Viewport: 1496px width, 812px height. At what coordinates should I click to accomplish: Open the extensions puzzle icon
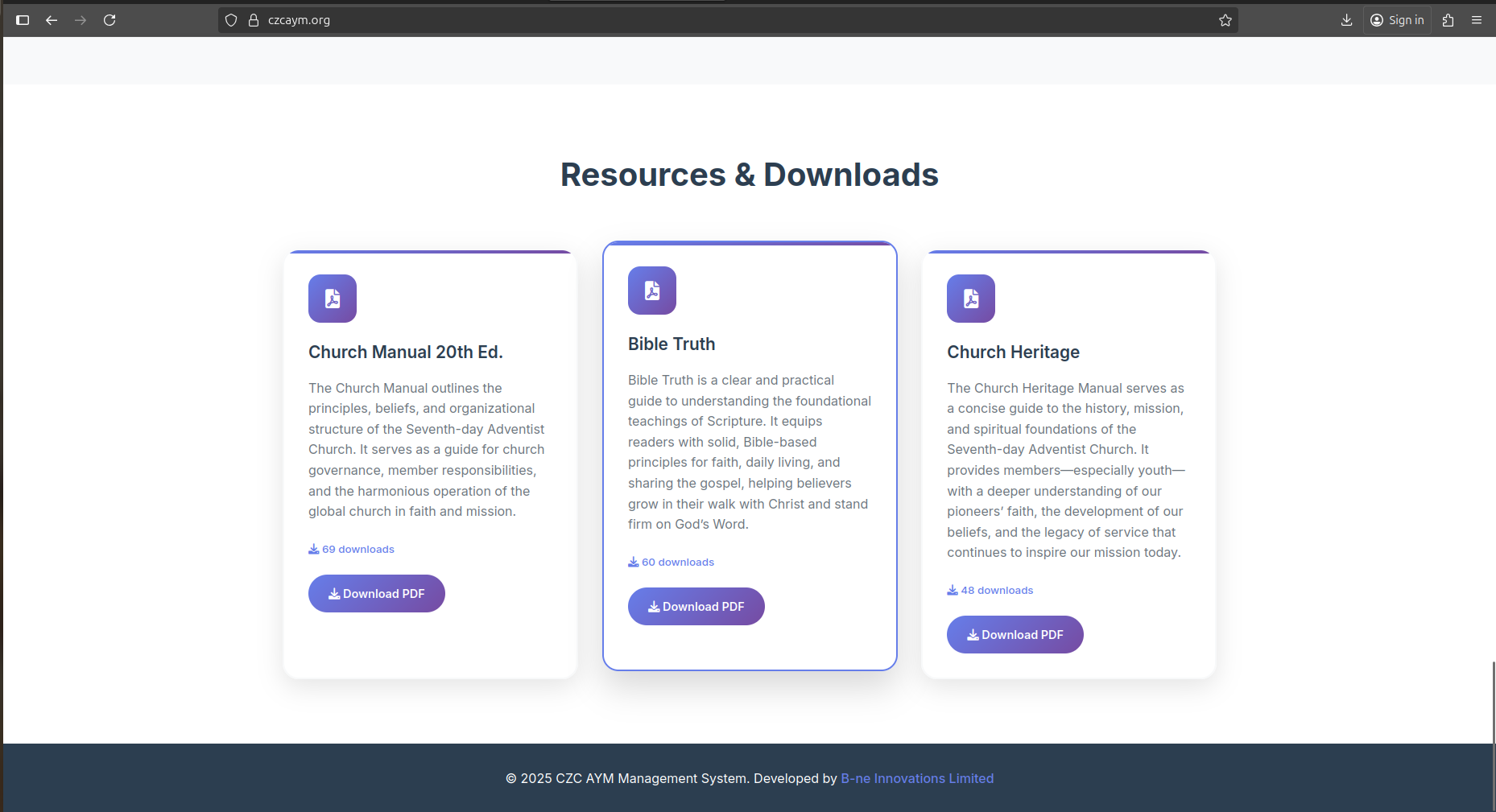(x=1448, y=20)
